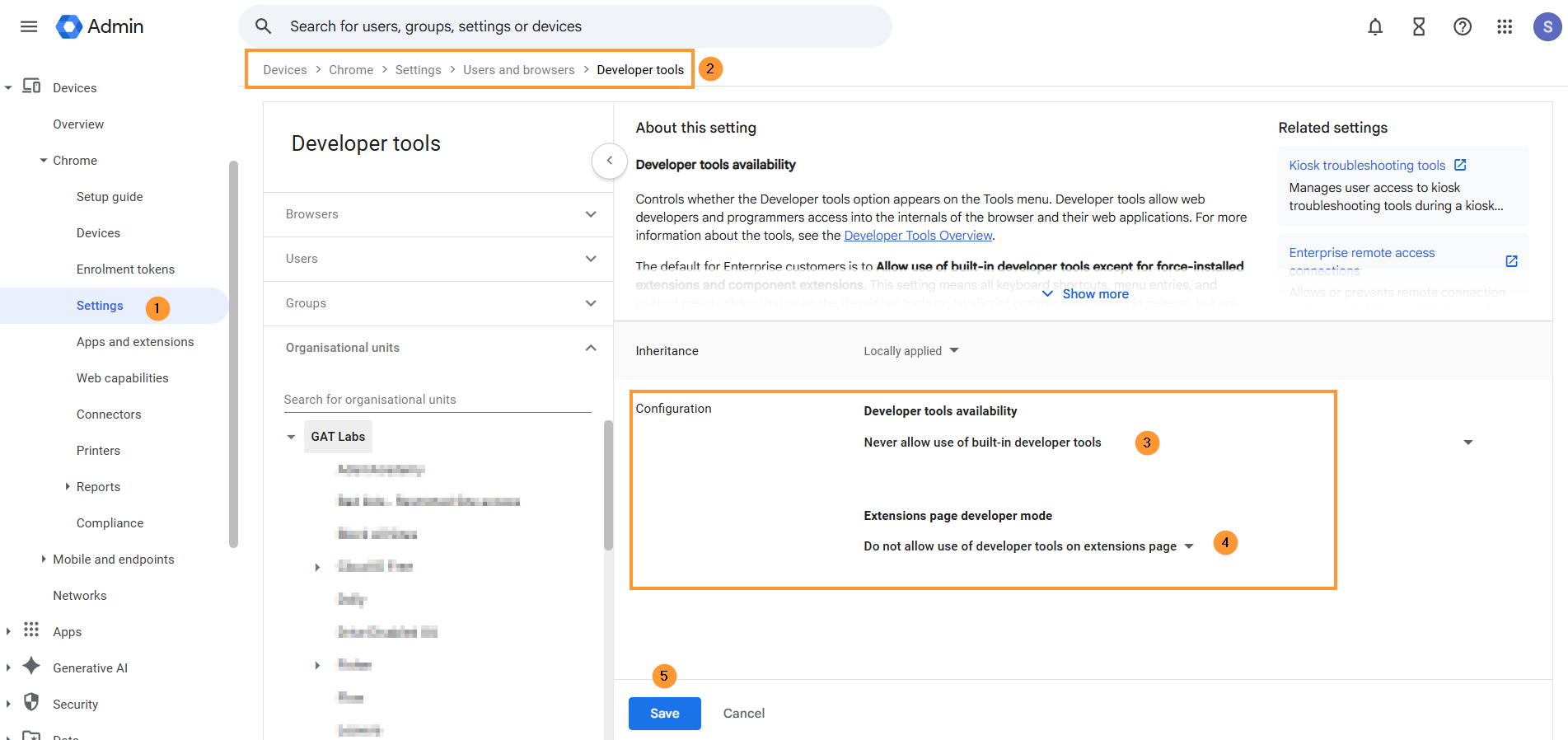Open the Developer Tools Overview link
Image resolution: width=1568 pixels, height=740 pixels.
[x=918, y=236]
